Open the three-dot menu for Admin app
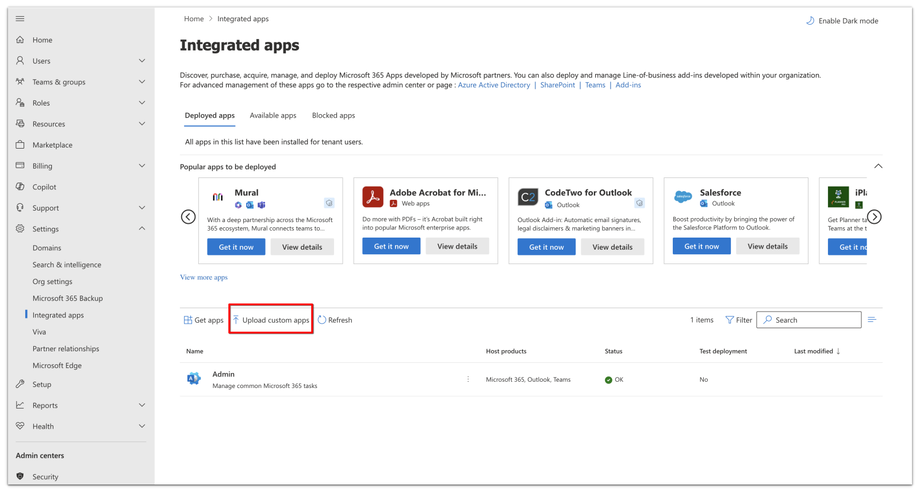920x493 pixels. tap(468, 379)
